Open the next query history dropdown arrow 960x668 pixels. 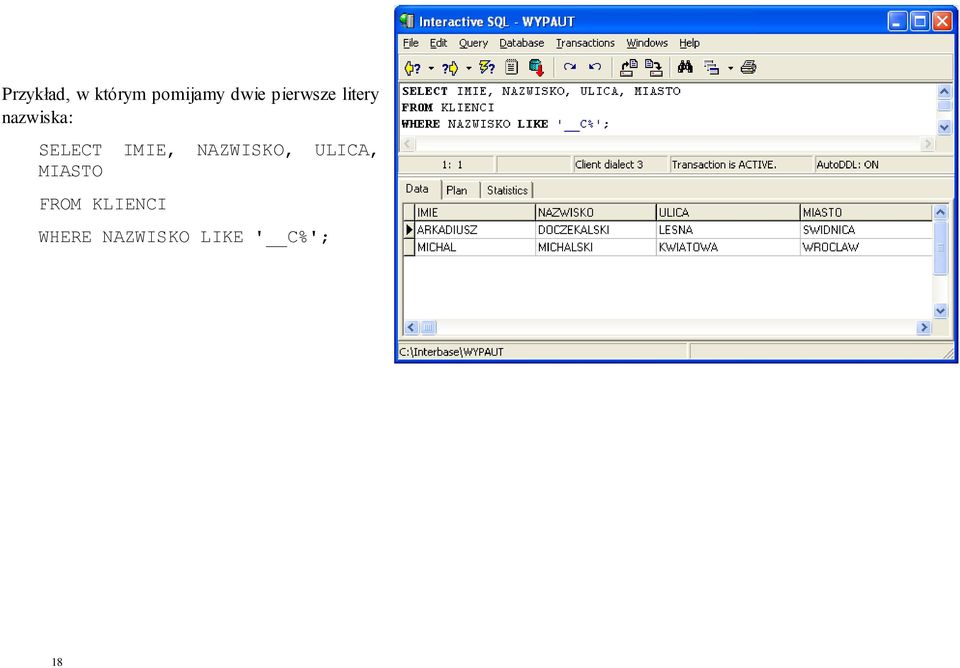pos(469,69)
